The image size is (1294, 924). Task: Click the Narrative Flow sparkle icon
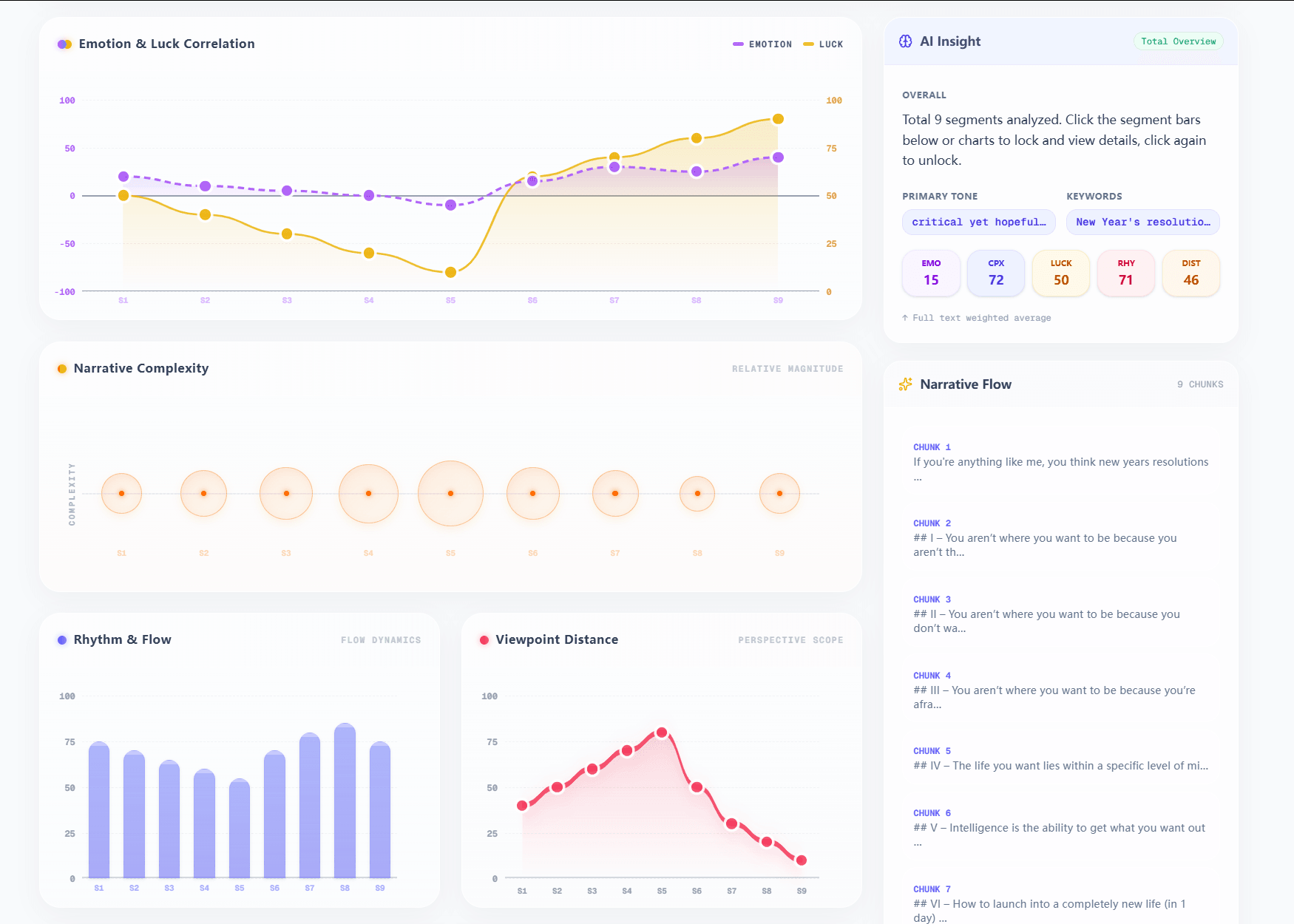(x=905, y=384)
